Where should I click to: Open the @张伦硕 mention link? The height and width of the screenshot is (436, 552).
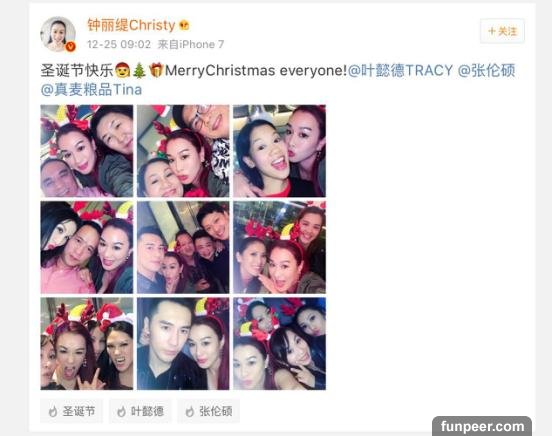[x=487, y=70]
